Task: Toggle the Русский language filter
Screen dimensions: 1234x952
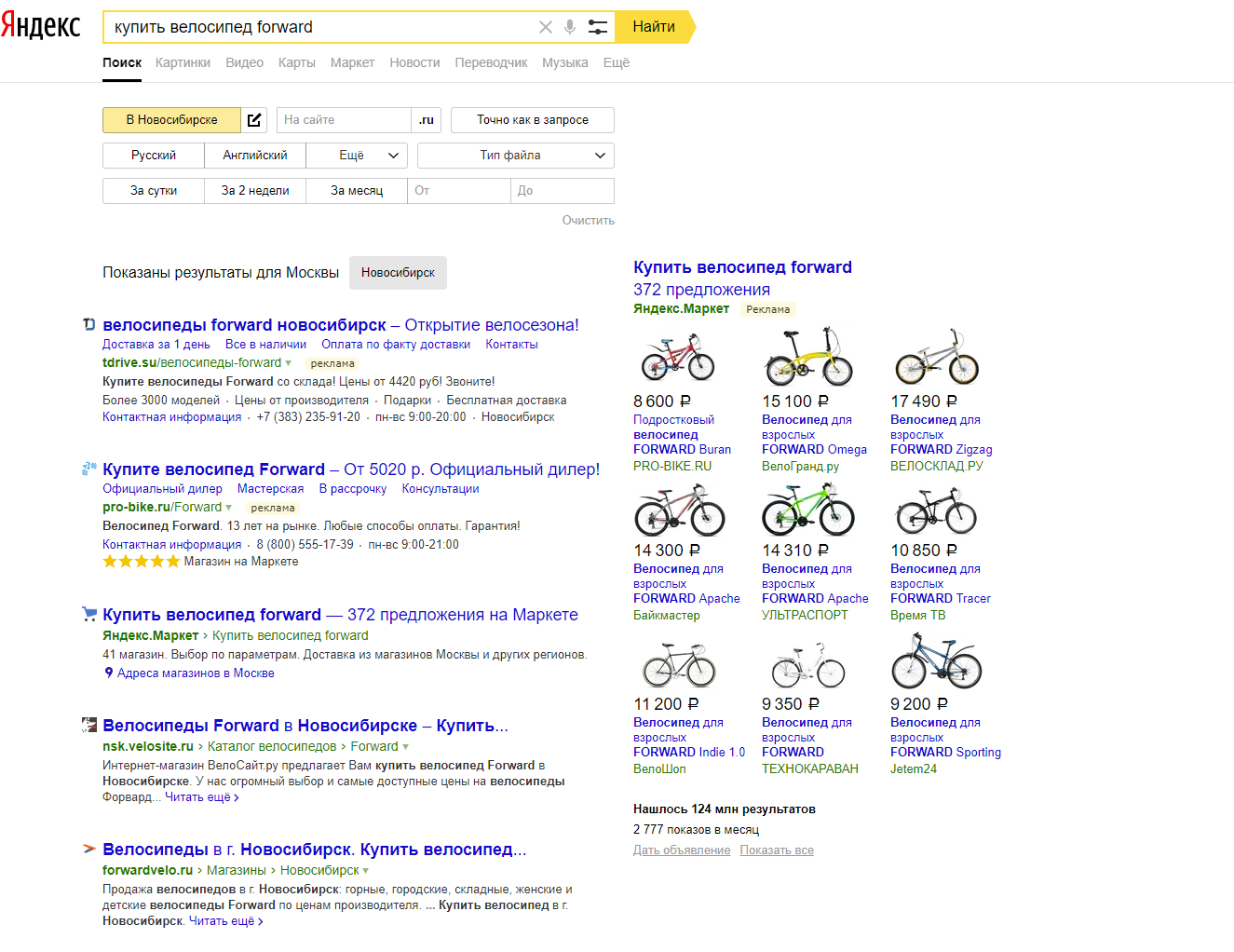Action: [154, 156]
